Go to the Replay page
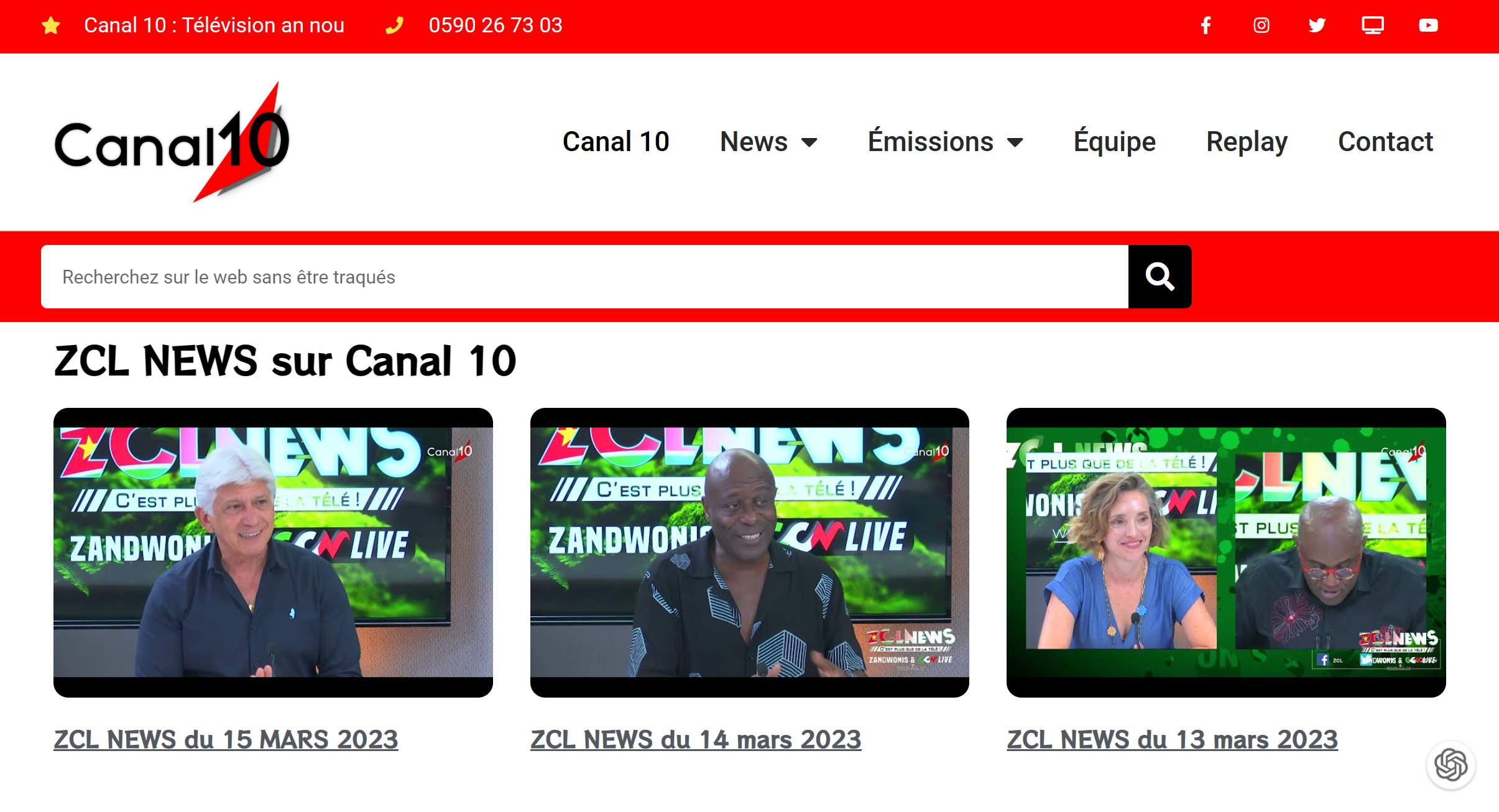This screenshot has width=1499, height=812. (1247, 142)
